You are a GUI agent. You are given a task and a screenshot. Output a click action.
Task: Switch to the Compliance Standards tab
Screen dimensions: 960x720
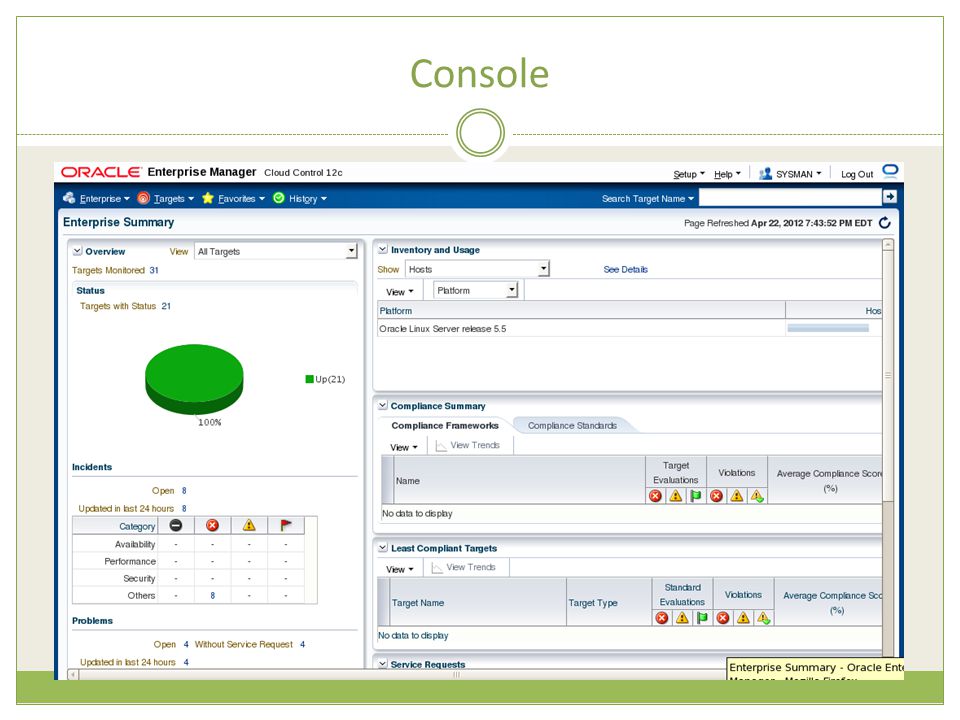[x=572, y=426]
